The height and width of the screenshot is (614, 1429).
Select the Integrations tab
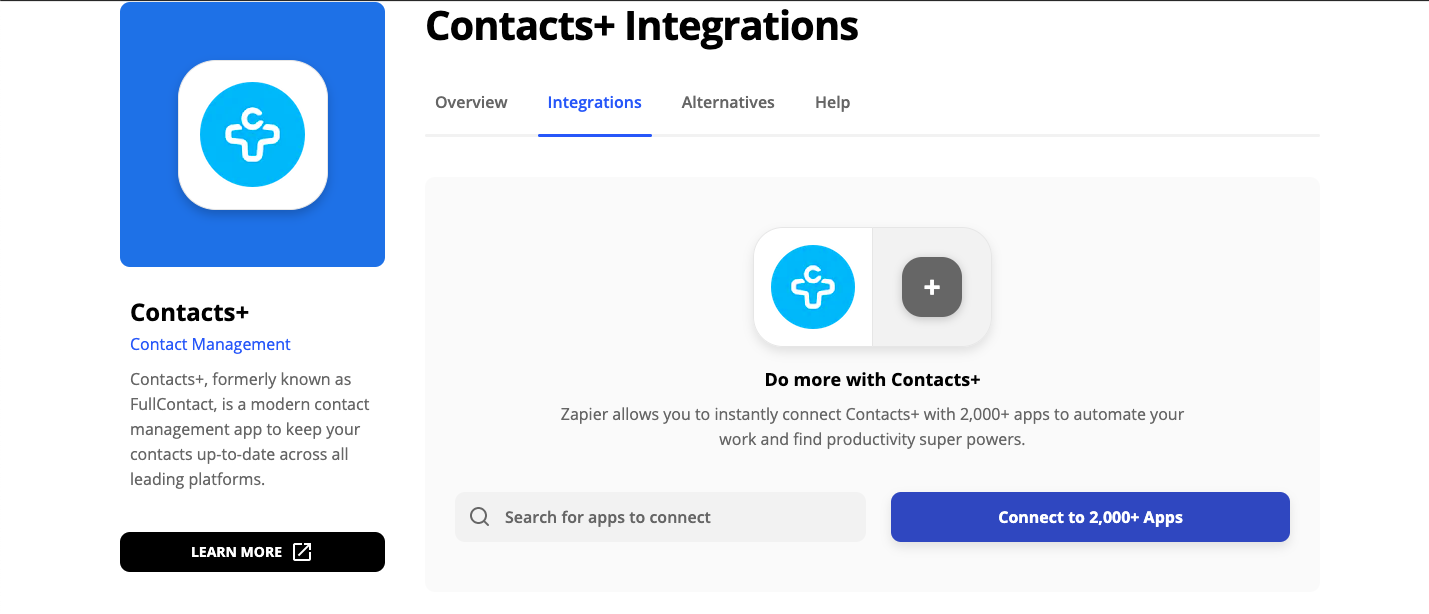pos(595,102)
